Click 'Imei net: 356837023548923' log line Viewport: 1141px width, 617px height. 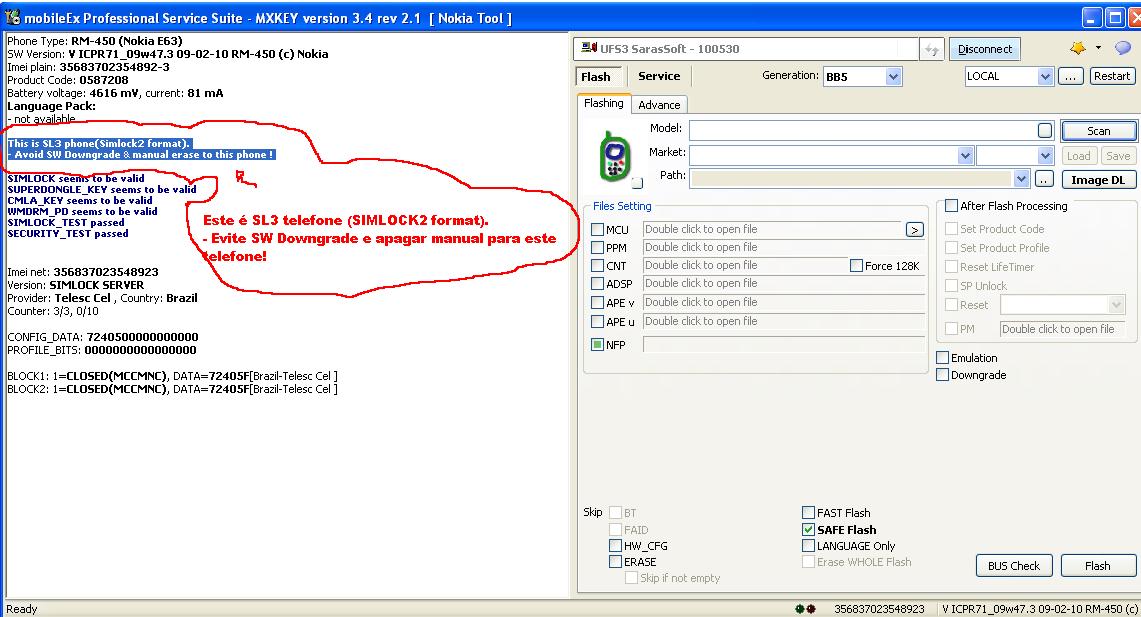[83, 272]
